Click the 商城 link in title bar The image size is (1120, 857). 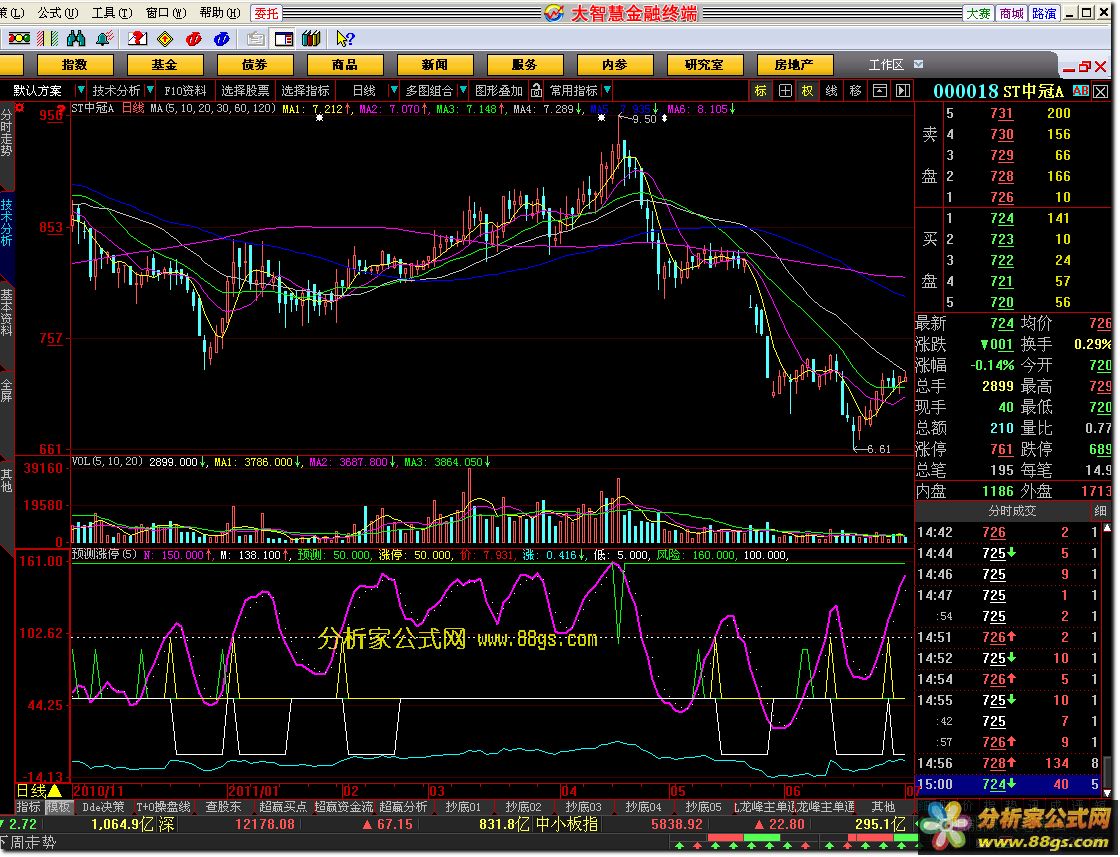[x=1011, y=13]
